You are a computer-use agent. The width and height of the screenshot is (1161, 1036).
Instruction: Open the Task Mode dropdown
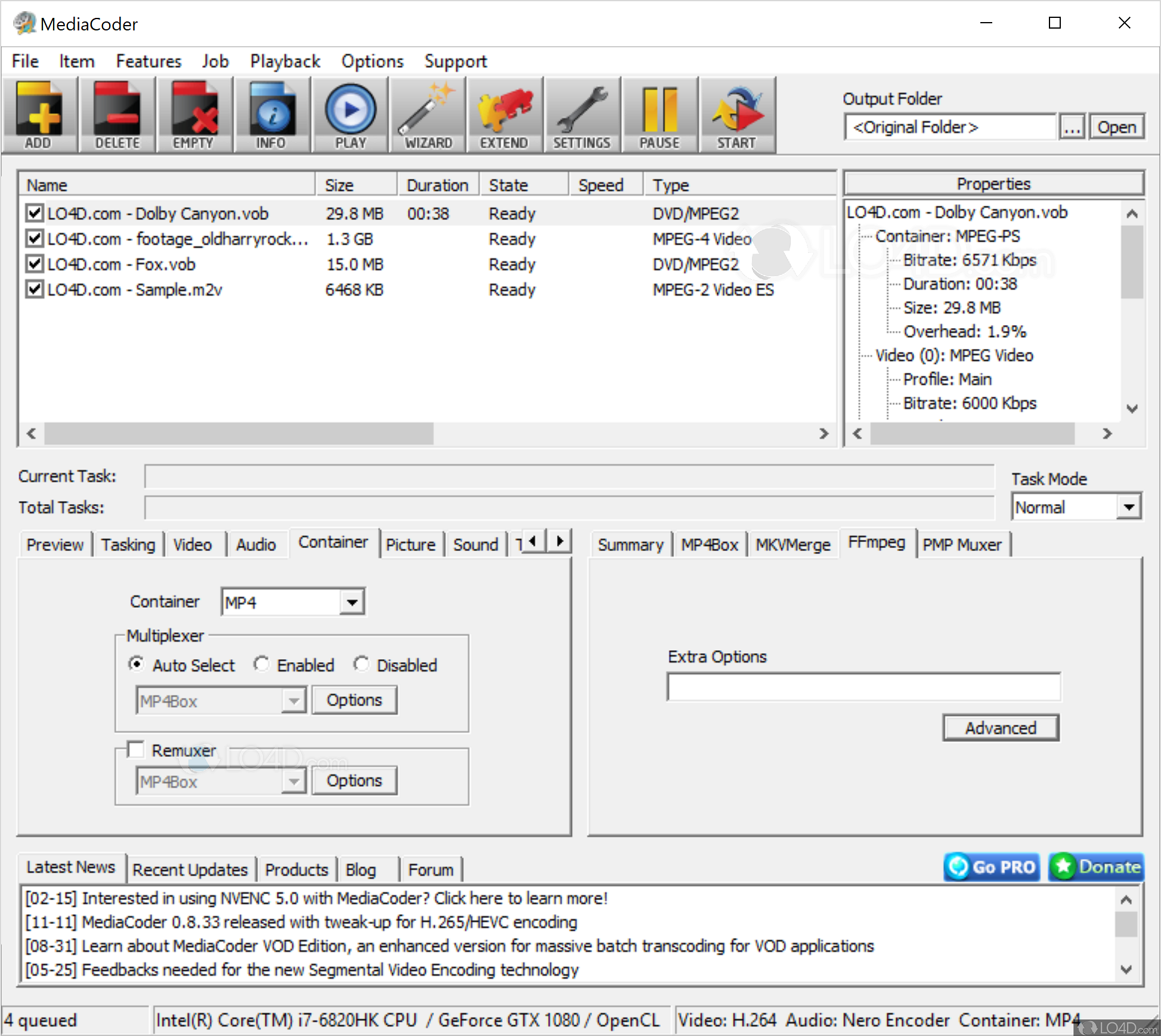(1128, 506)
